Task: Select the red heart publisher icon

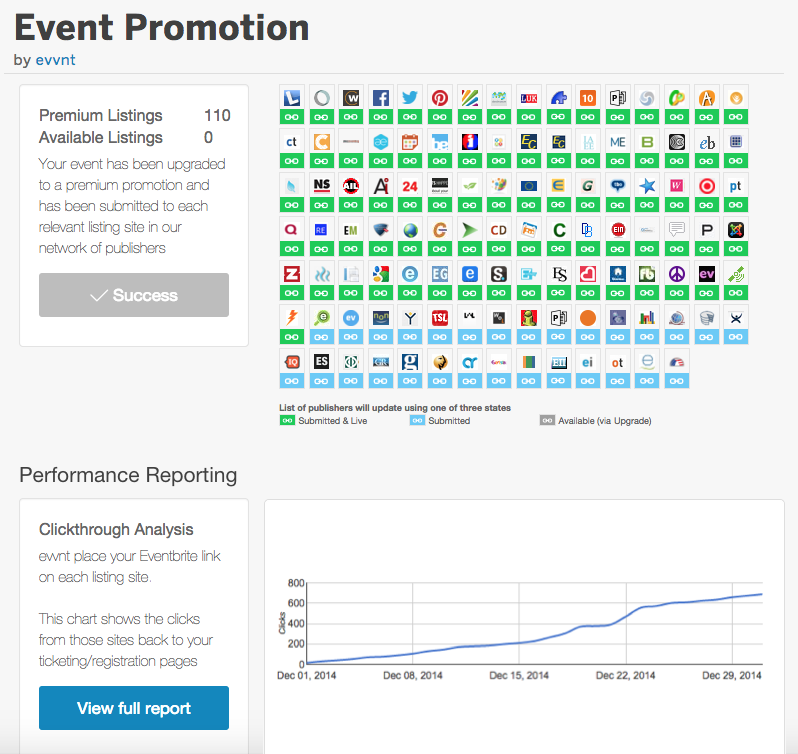Action: (588, 274)
